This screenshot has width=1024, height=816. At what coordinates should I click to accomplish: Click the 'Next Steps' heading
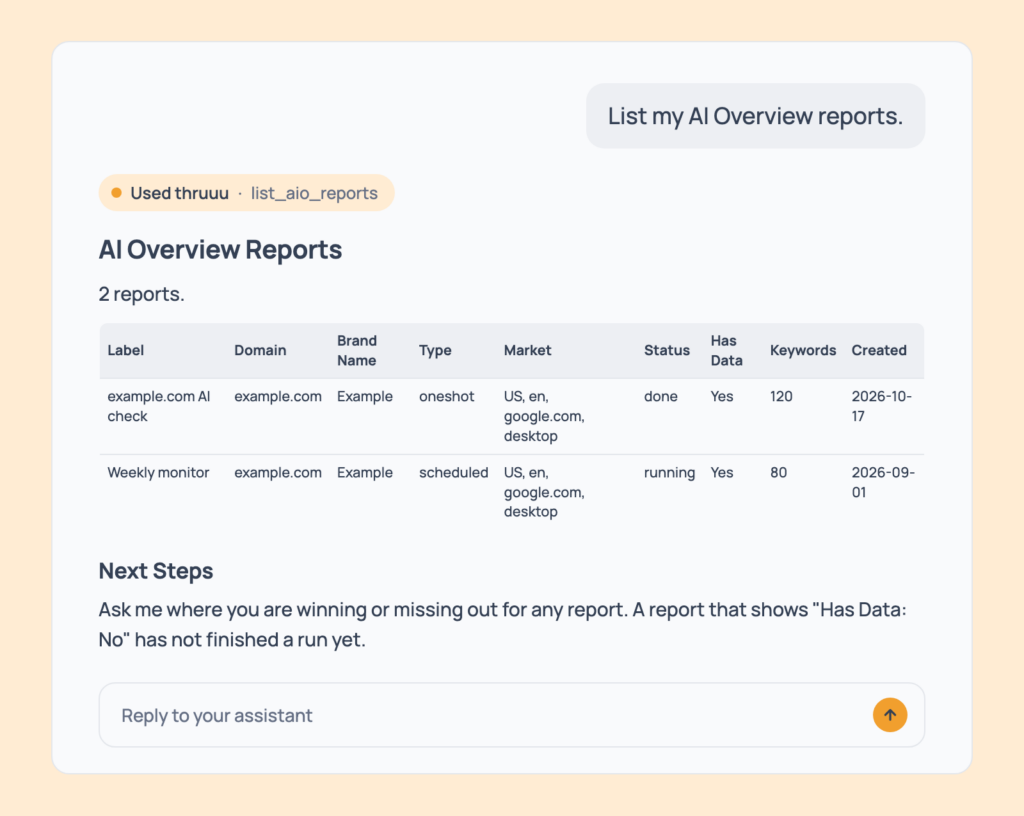[x=155, y=571]
